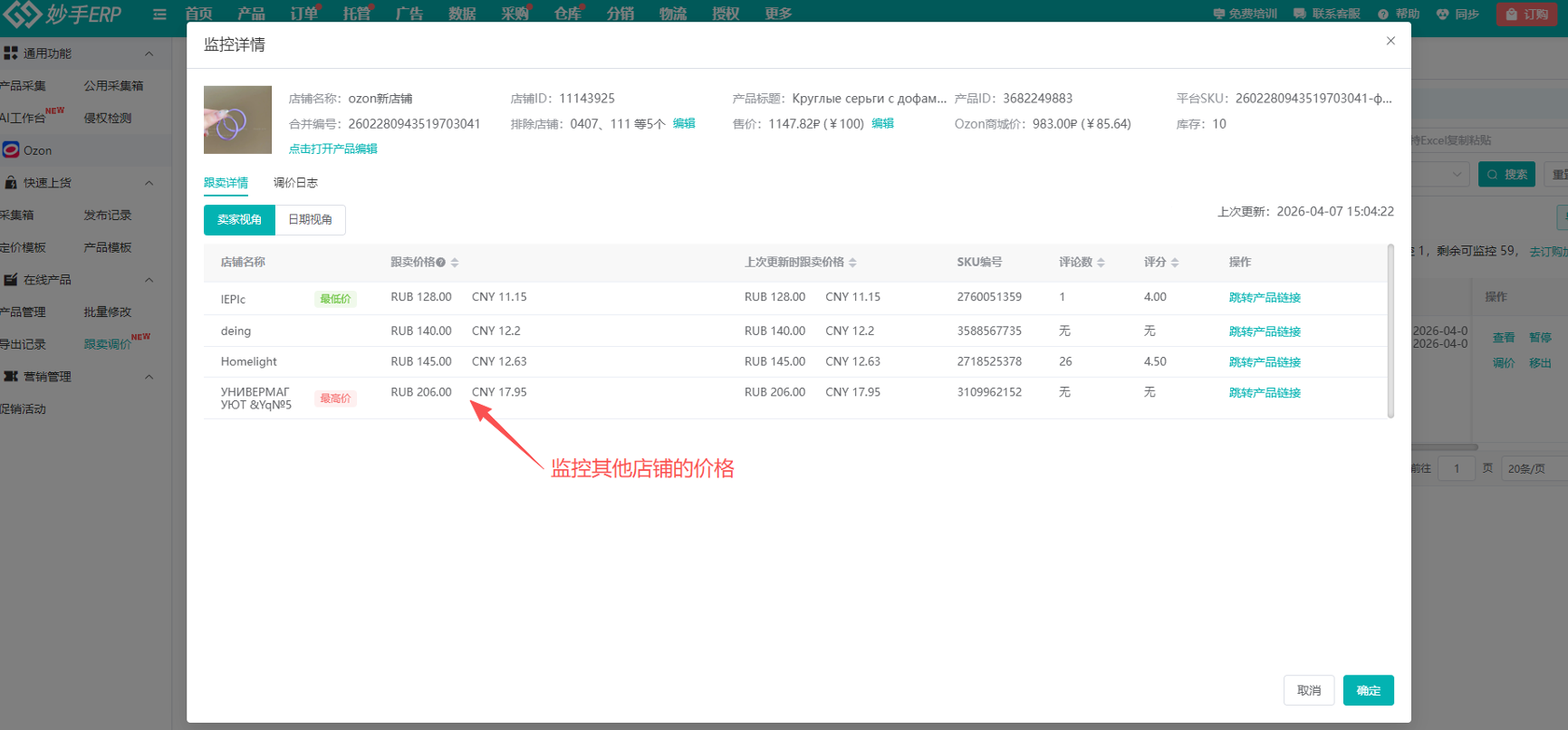The height and width of the screenshot is (730, 1568).
Task: Sort by 跟卖价格 column arrows
Action: 455,263
